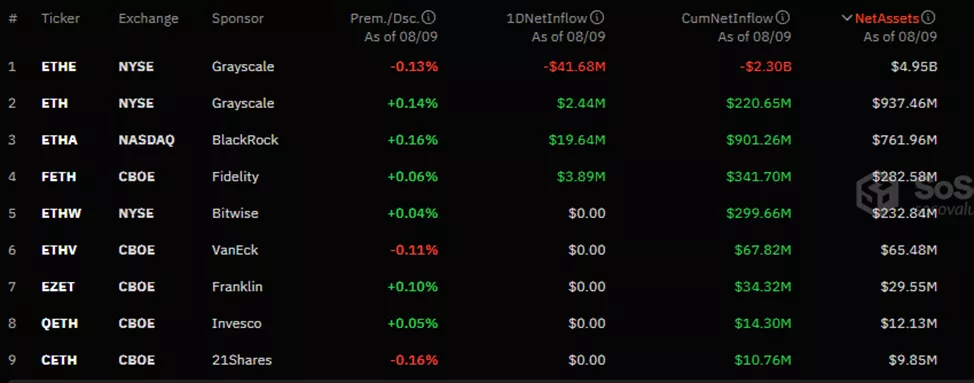Open the ETHV VanEck ticker
The width and height of the screenshot is (974, 383).
[59, 250]
